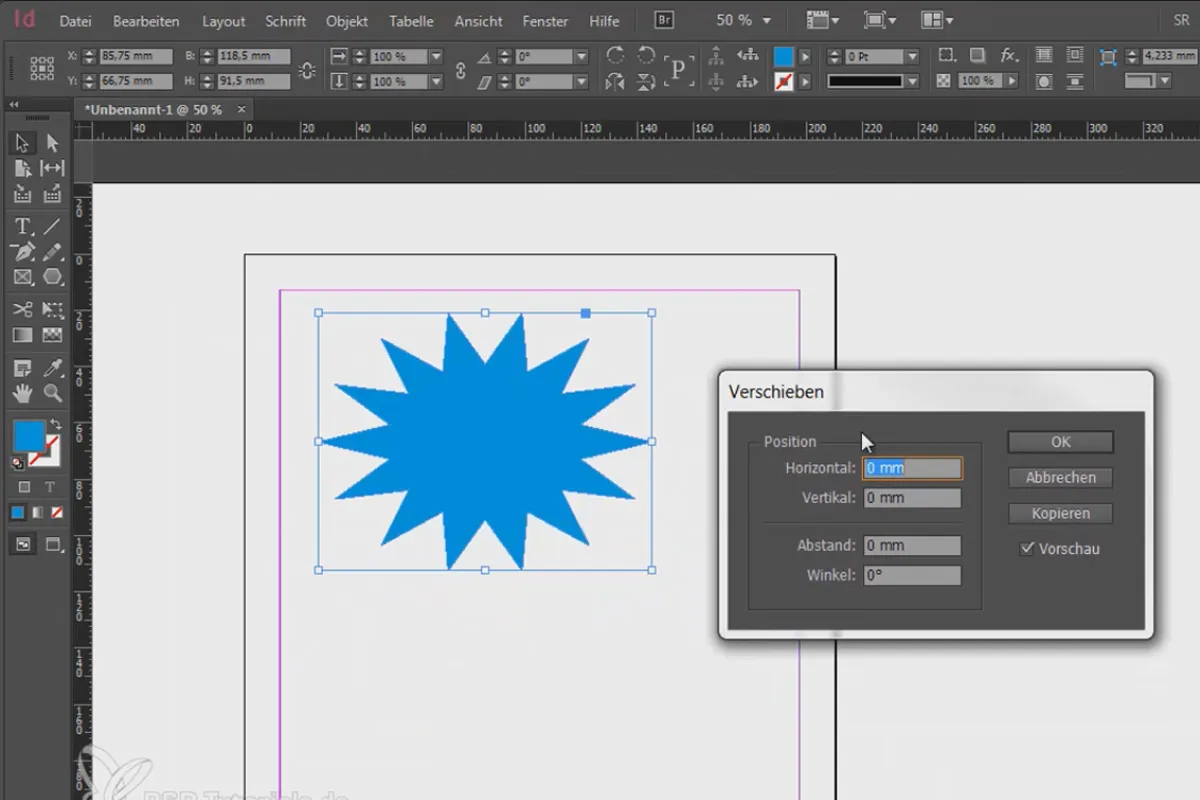Click the Abbrechen button
Image resolution: width=1200 pixels, height=800 pixels.
1061,478
